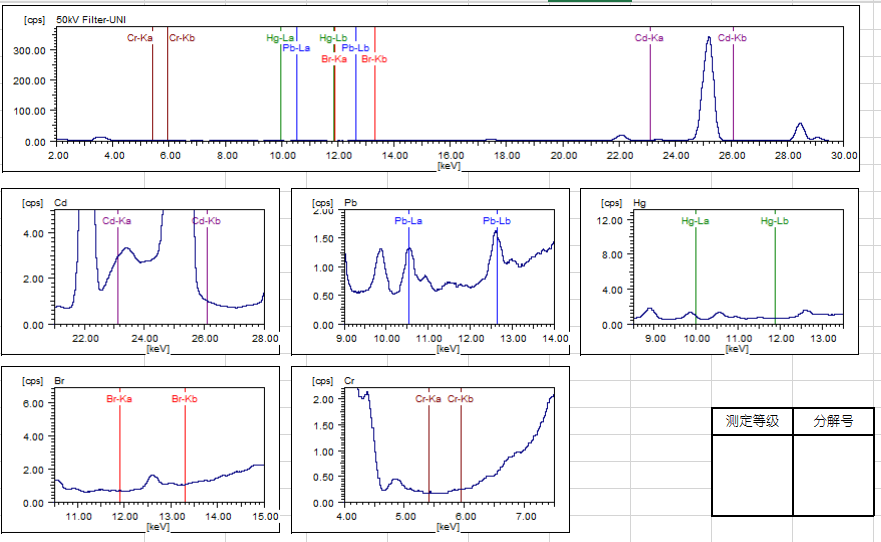The width and height of the screenshot is (881, 542).
Task: Select the 测定等级 header cell
Action: pos(752,422)
